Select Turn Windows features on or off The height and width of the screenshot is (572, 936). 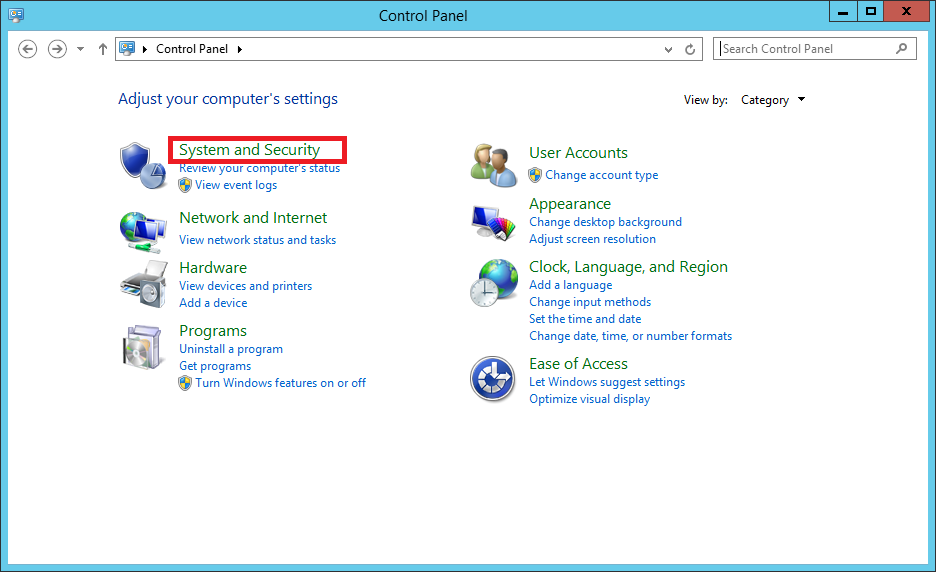(280, 383)
